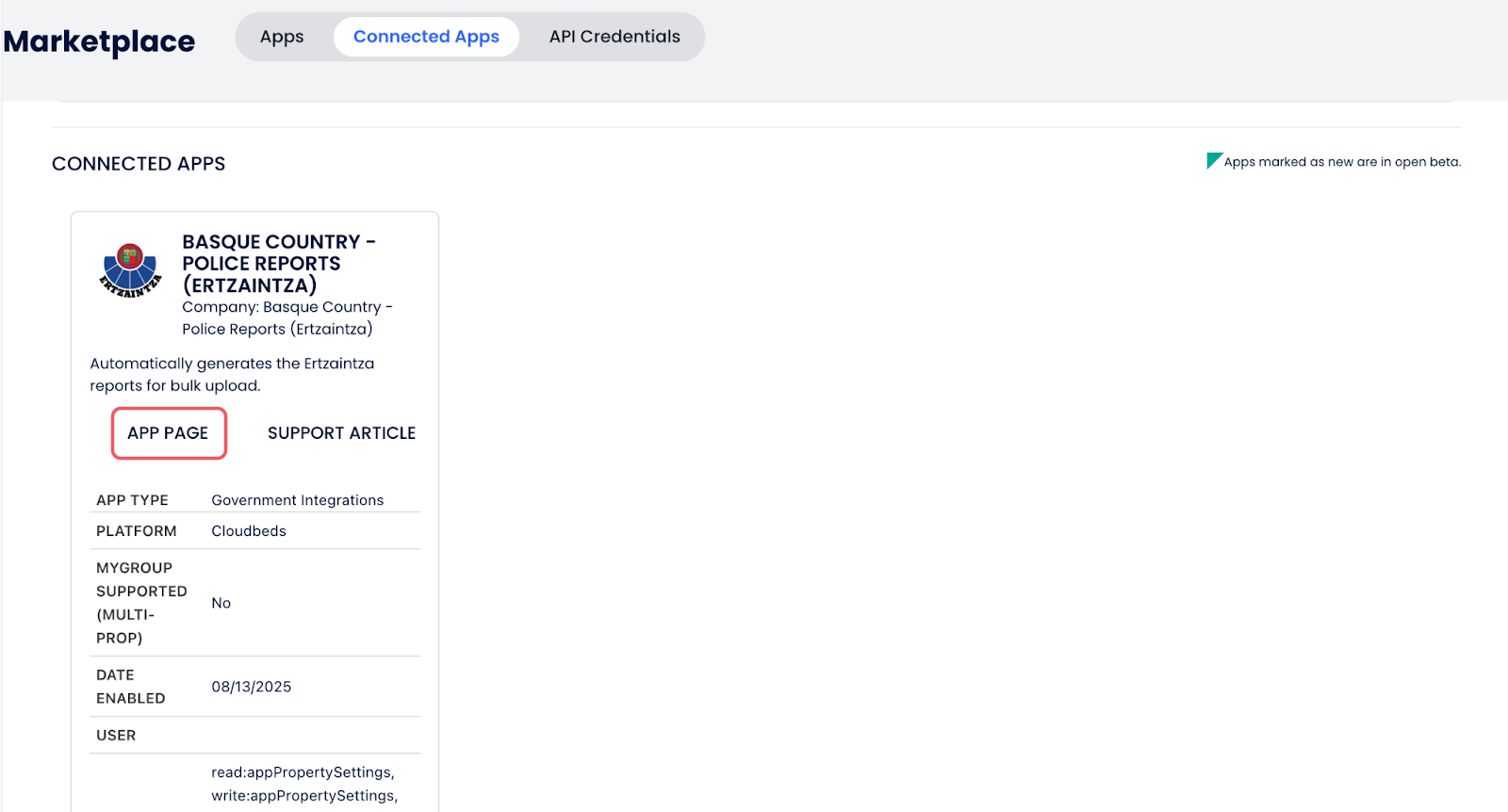Click the Marketplace page title

[x=99, y=41]
